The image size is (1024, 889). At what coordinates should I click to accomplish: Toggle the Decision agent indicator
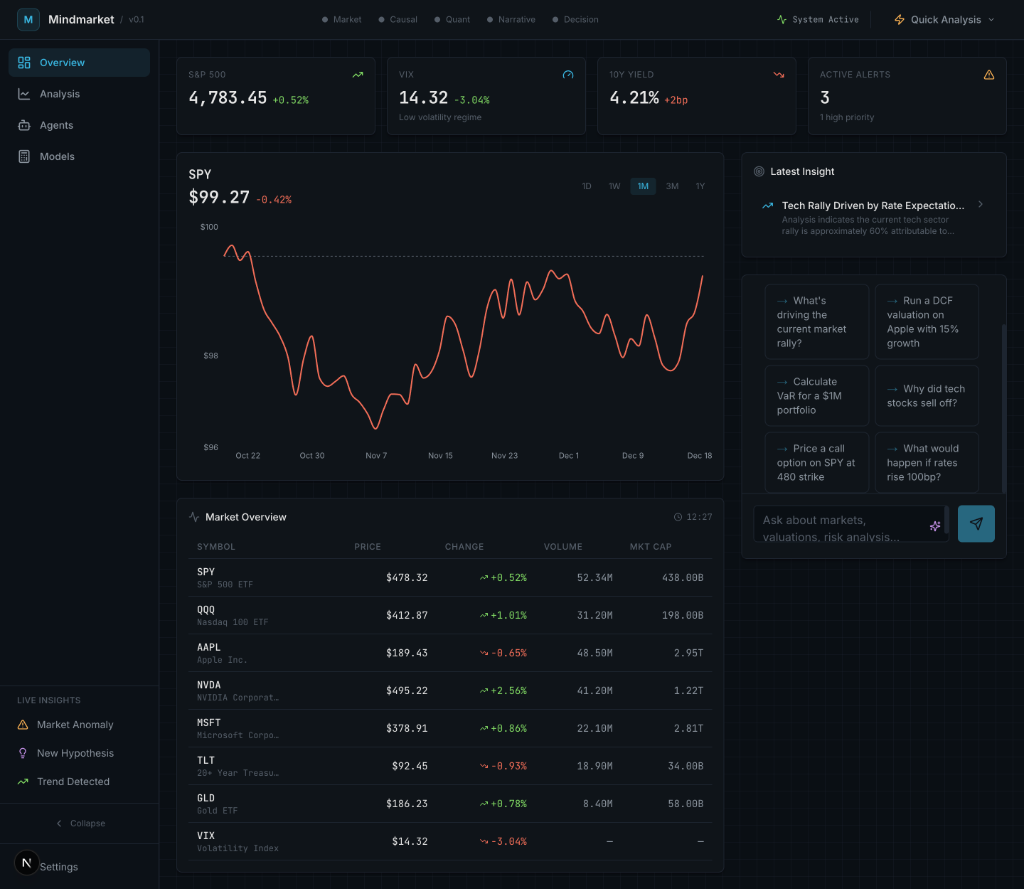tap(575, 20)
